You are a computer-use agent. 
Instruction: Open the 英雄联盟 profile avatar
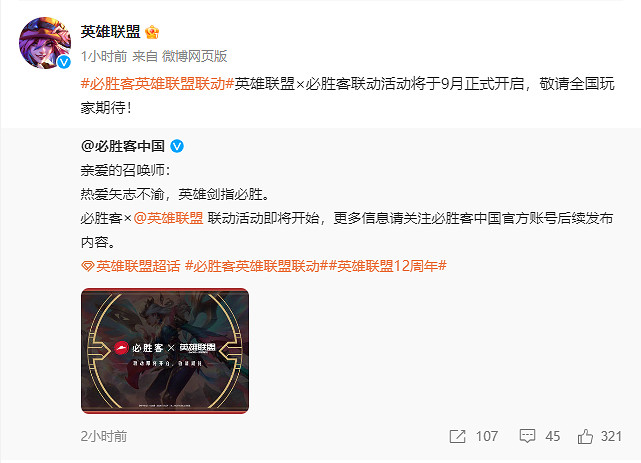(x=45, y=42)
